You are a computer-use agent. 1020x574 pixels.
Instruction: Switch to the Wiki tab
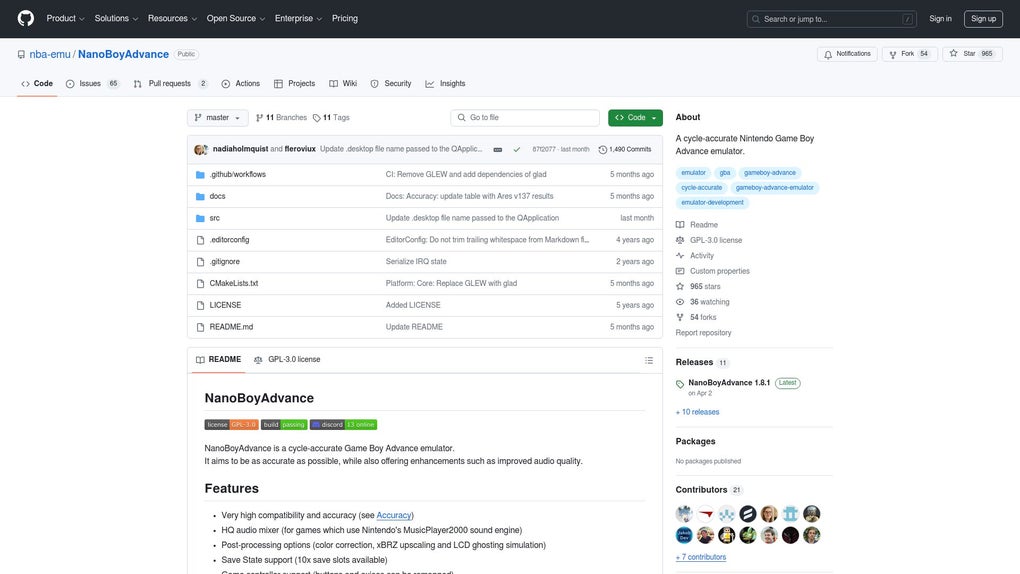pyautogui.click(x=343, y=83)
